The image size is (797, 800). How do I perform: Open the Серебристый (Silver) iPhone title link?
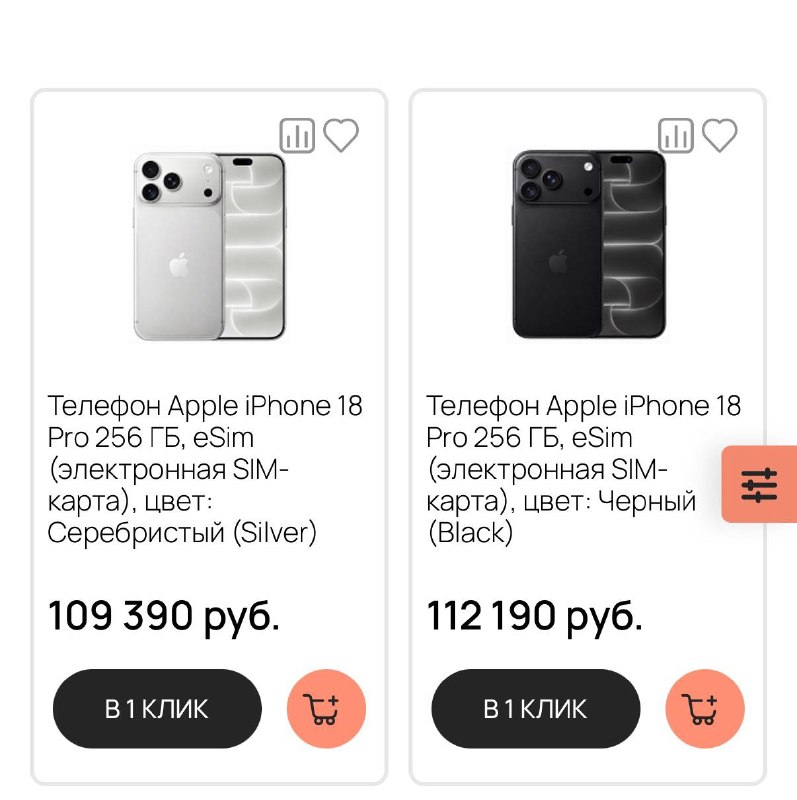point(205,469)
